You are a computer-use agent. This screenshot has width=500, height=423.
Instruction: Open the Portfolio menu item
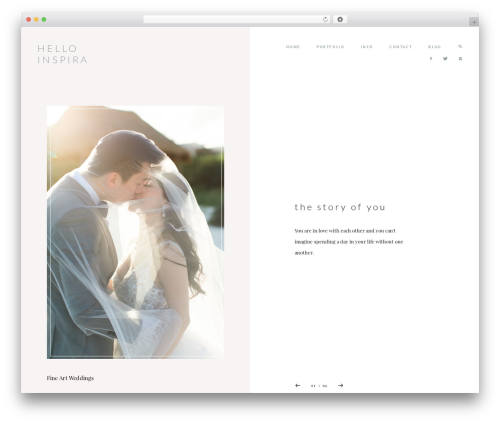coord(330,47)
